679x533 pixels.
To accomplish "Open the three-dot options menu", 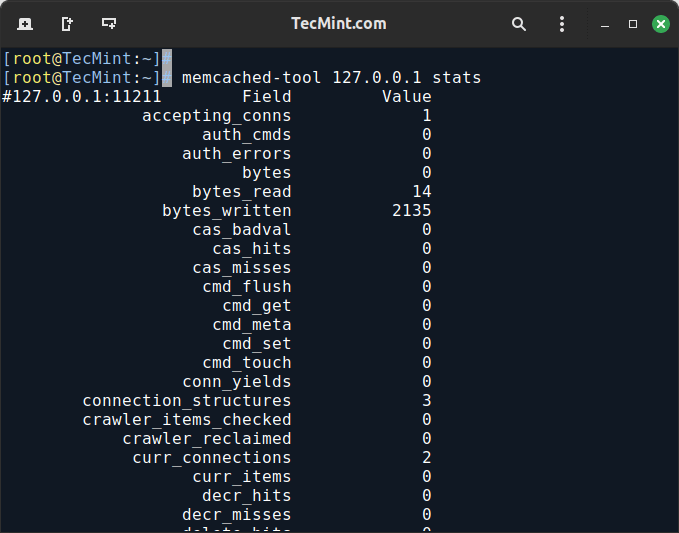I will pos(562,24).
